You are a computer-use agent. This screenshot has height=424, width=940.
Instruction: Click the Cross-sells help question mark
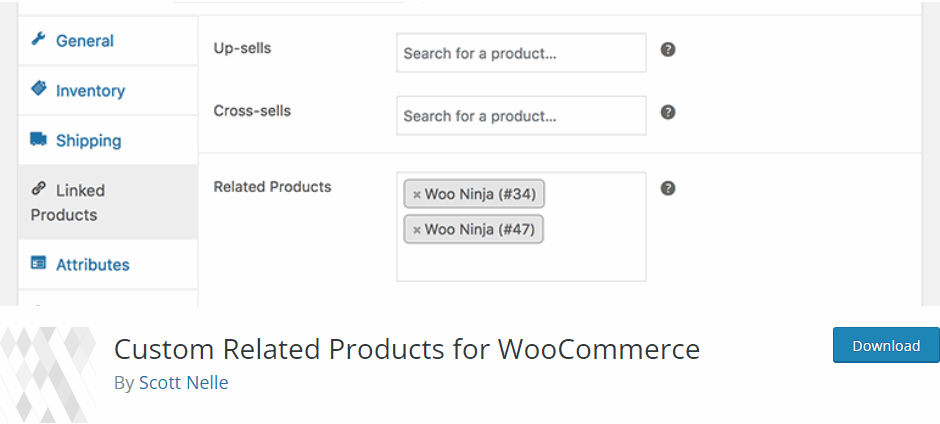point(668,112)
